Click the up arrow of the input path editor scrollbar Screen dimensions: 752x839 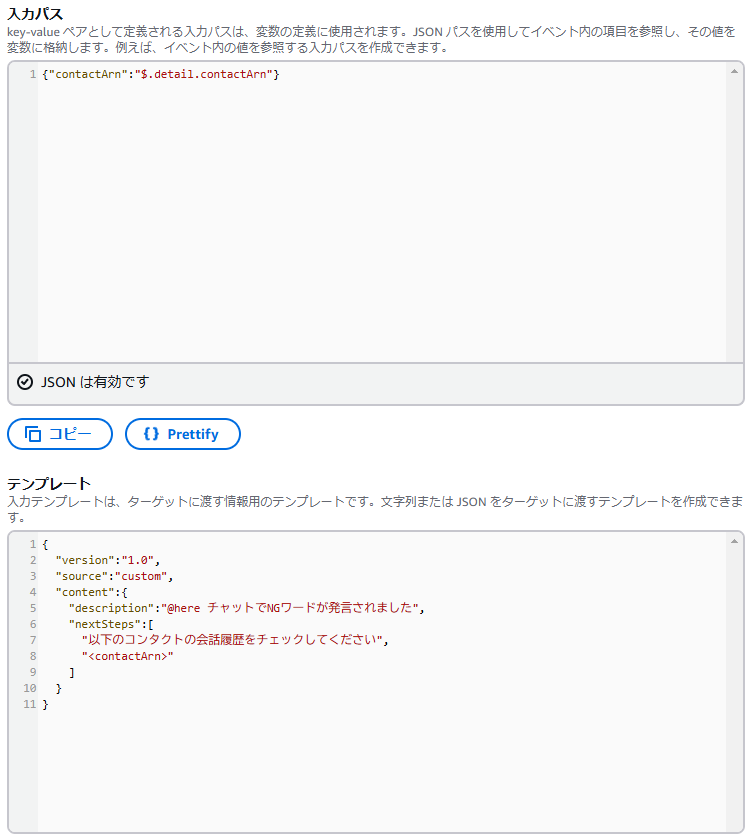(734, 71)
